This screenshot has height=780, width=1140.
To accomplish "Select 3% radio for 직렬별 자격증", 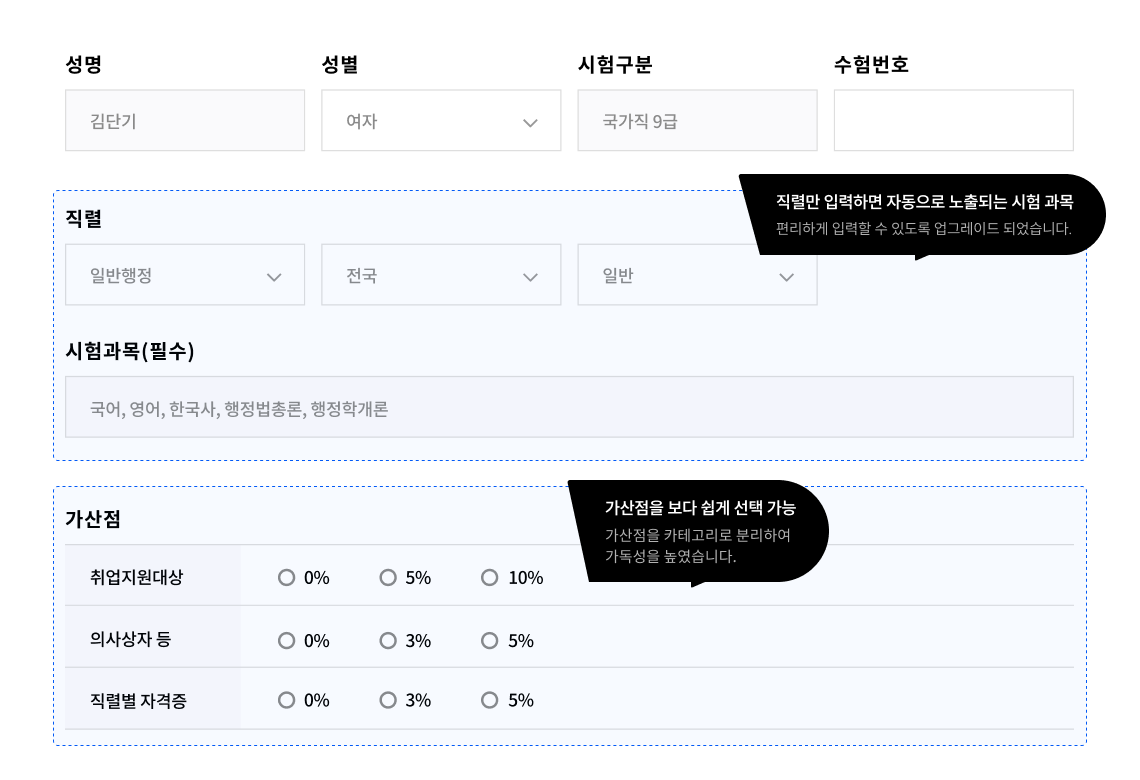I will (388, 700).
